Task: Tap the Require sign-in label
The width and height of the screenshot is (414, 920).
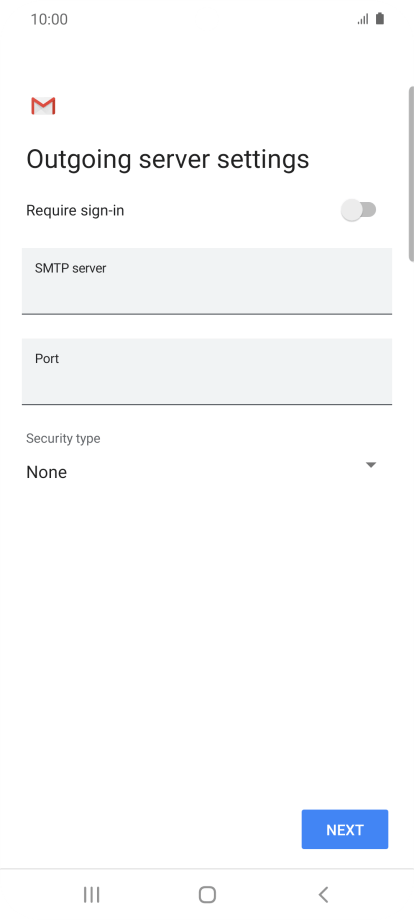Action: click(x=75, y=211)
